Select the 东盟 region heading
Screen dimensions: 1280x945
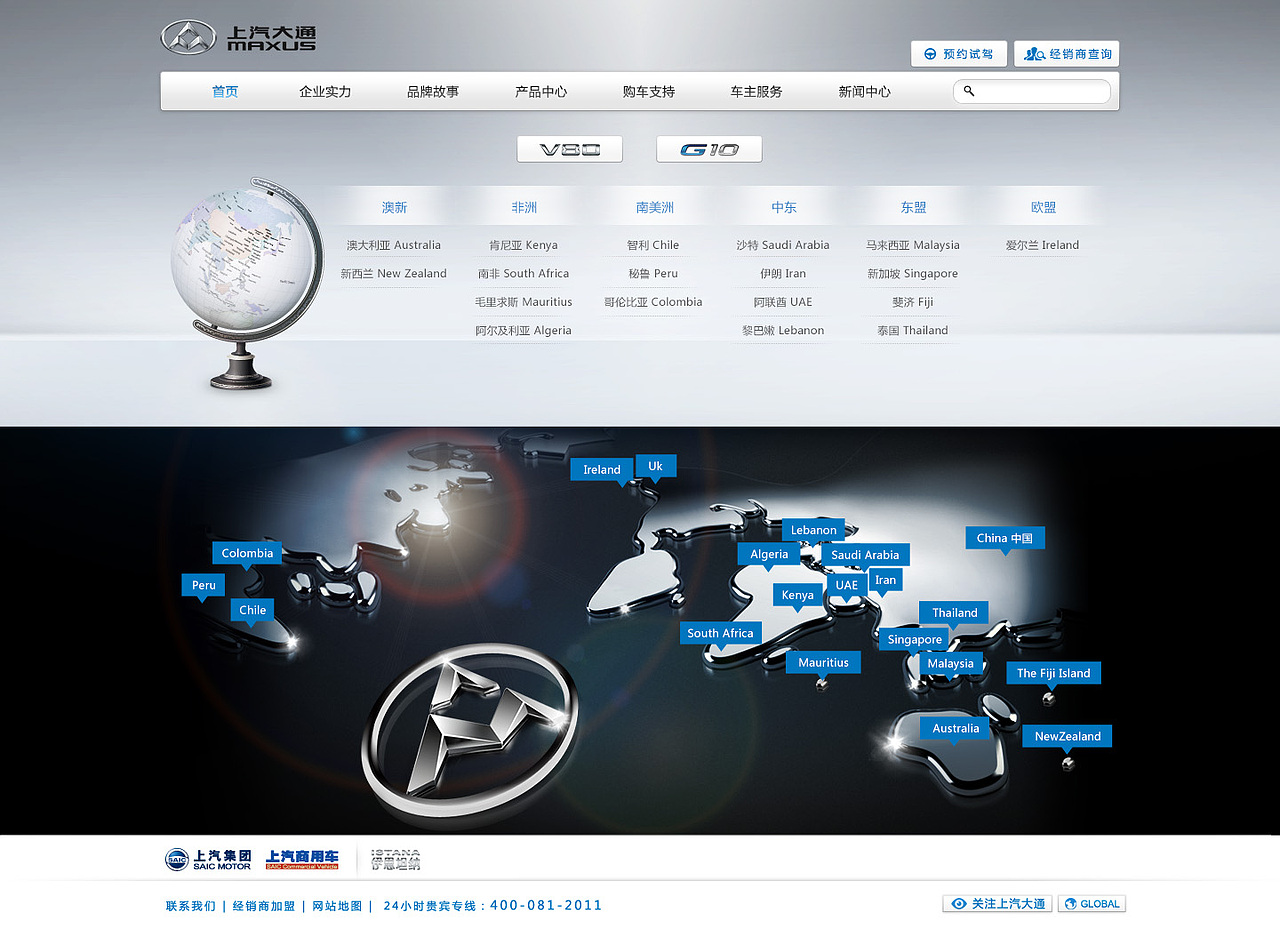point(913,208)
